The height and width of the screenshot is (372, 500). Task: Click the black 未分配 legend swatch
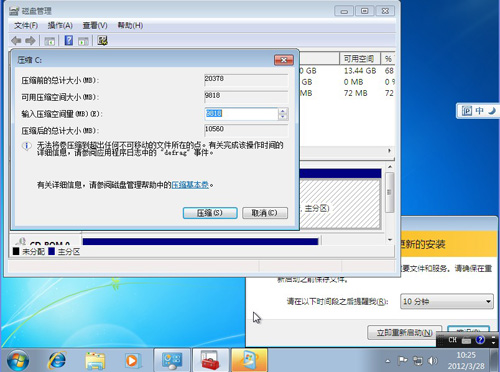click(16, 251)
